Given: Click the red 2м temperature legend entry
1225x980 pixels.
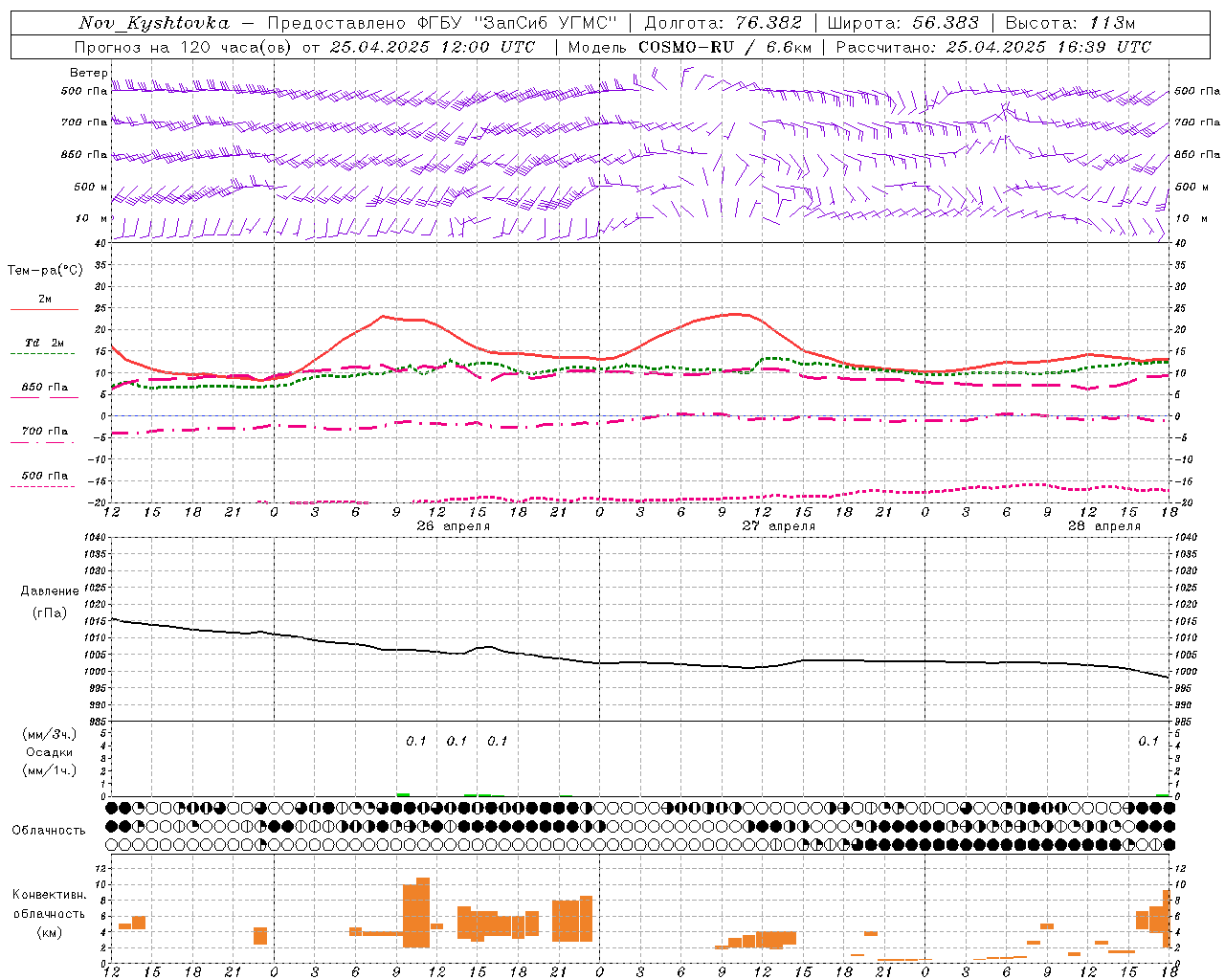Looking at the screenshot, I should click(45, 300).
